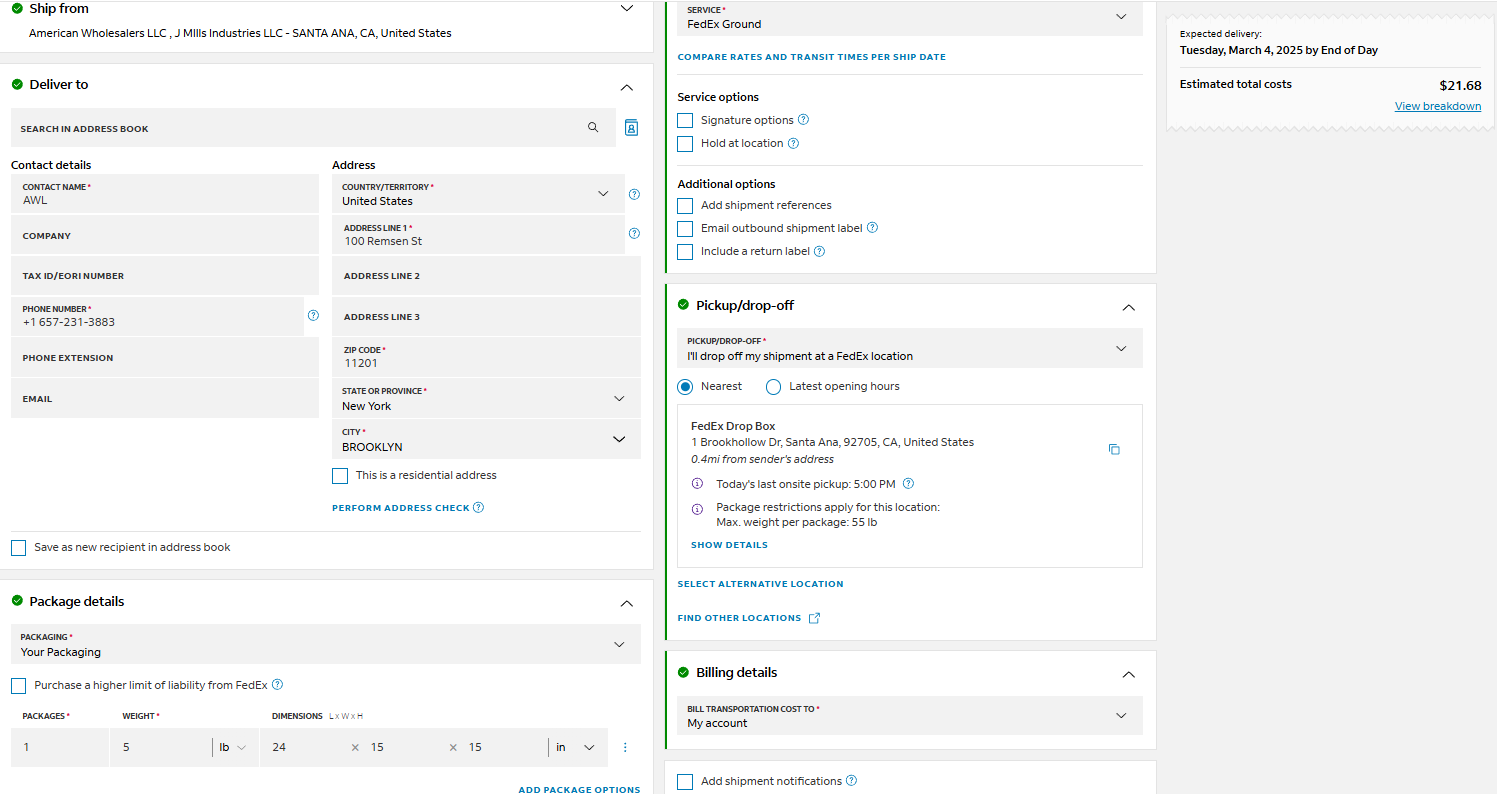Select the Nearest radio option
This screenshot has width=1497, height=794.
(685, 387)
